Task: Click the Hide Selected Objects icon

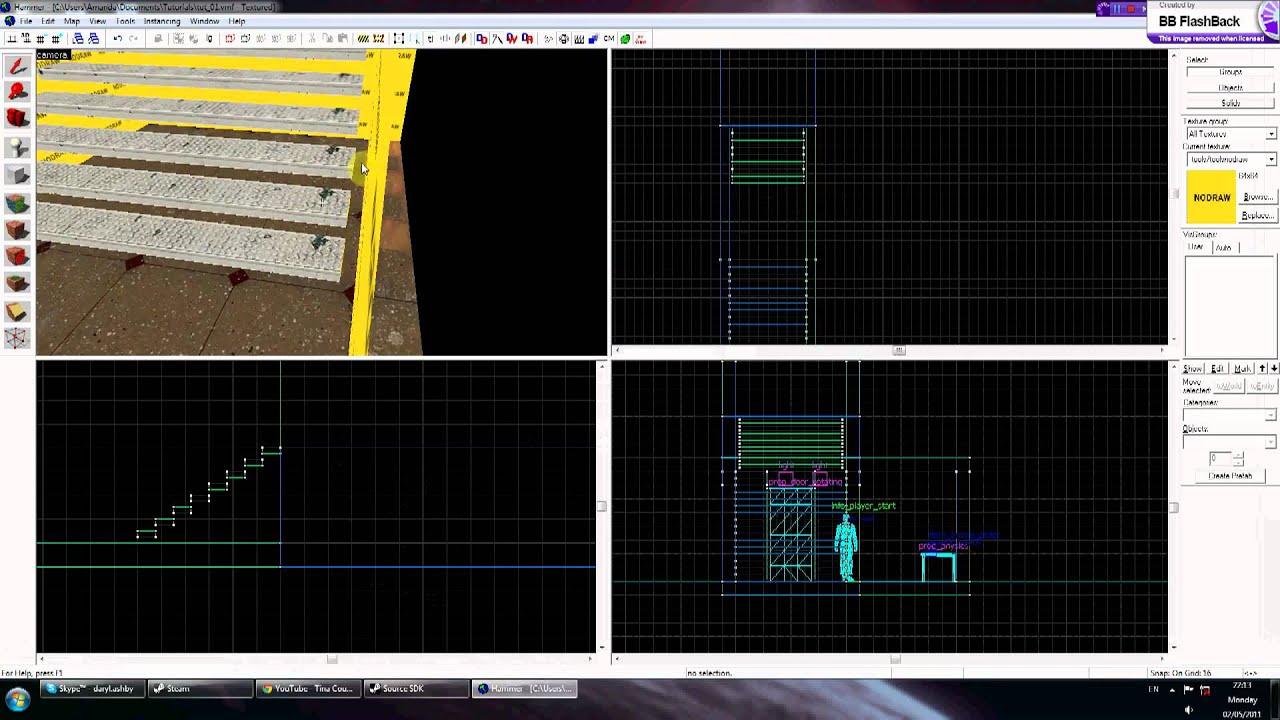Action: pos(229,39)
